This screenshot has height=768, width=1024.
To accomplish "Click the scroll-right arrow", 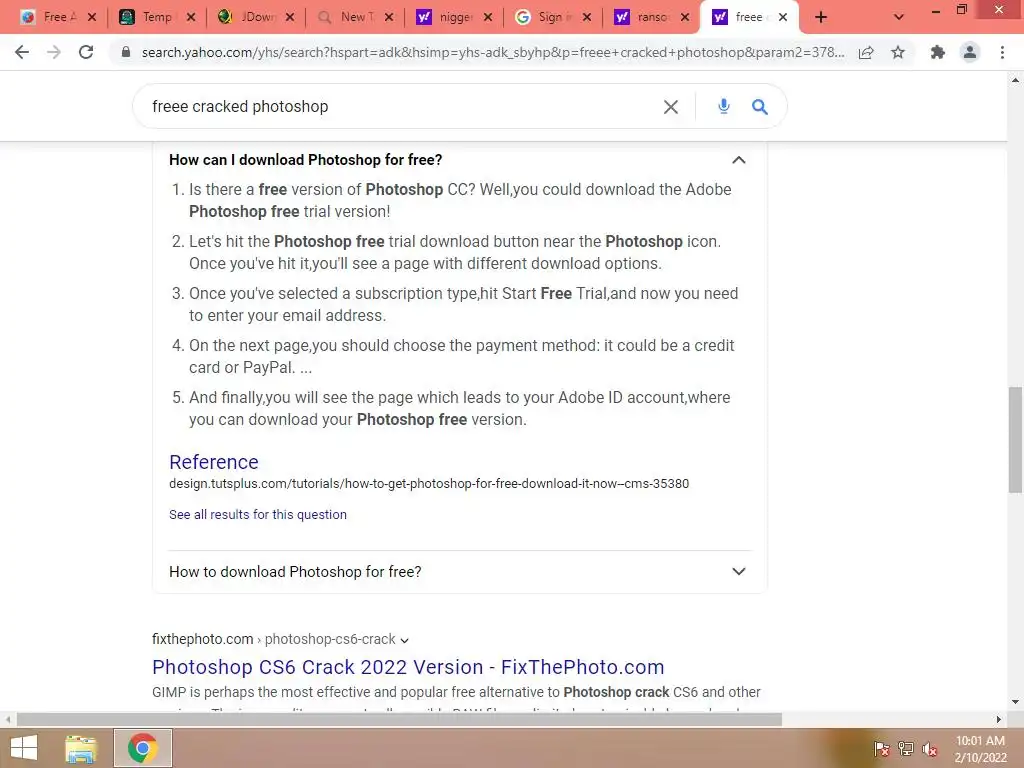I will click(999, 720).
